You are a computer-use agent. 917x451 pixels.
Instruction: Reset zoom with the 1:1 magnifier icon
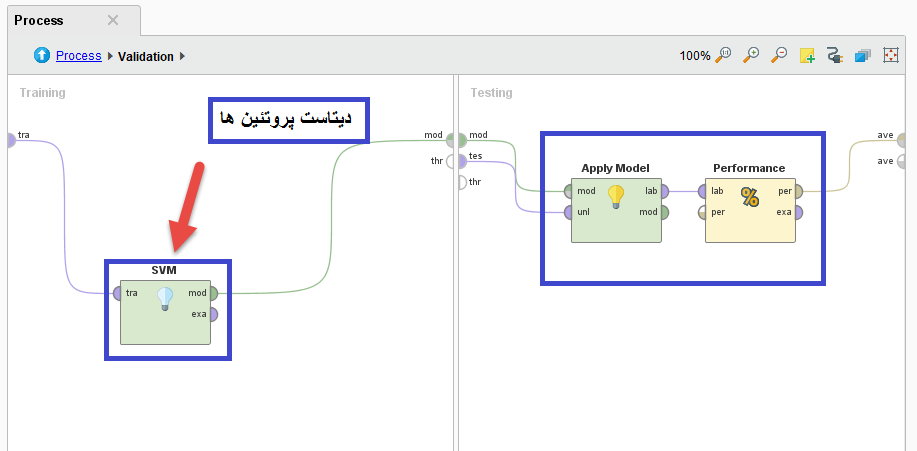point(725,56)
